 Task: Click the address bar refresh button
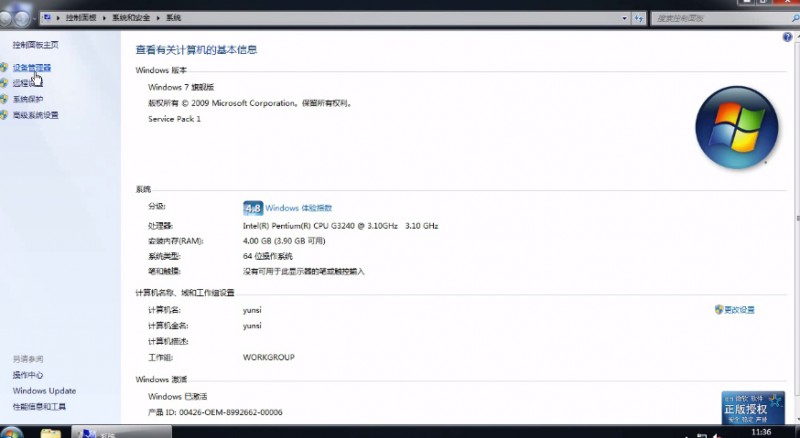(639, 18)
